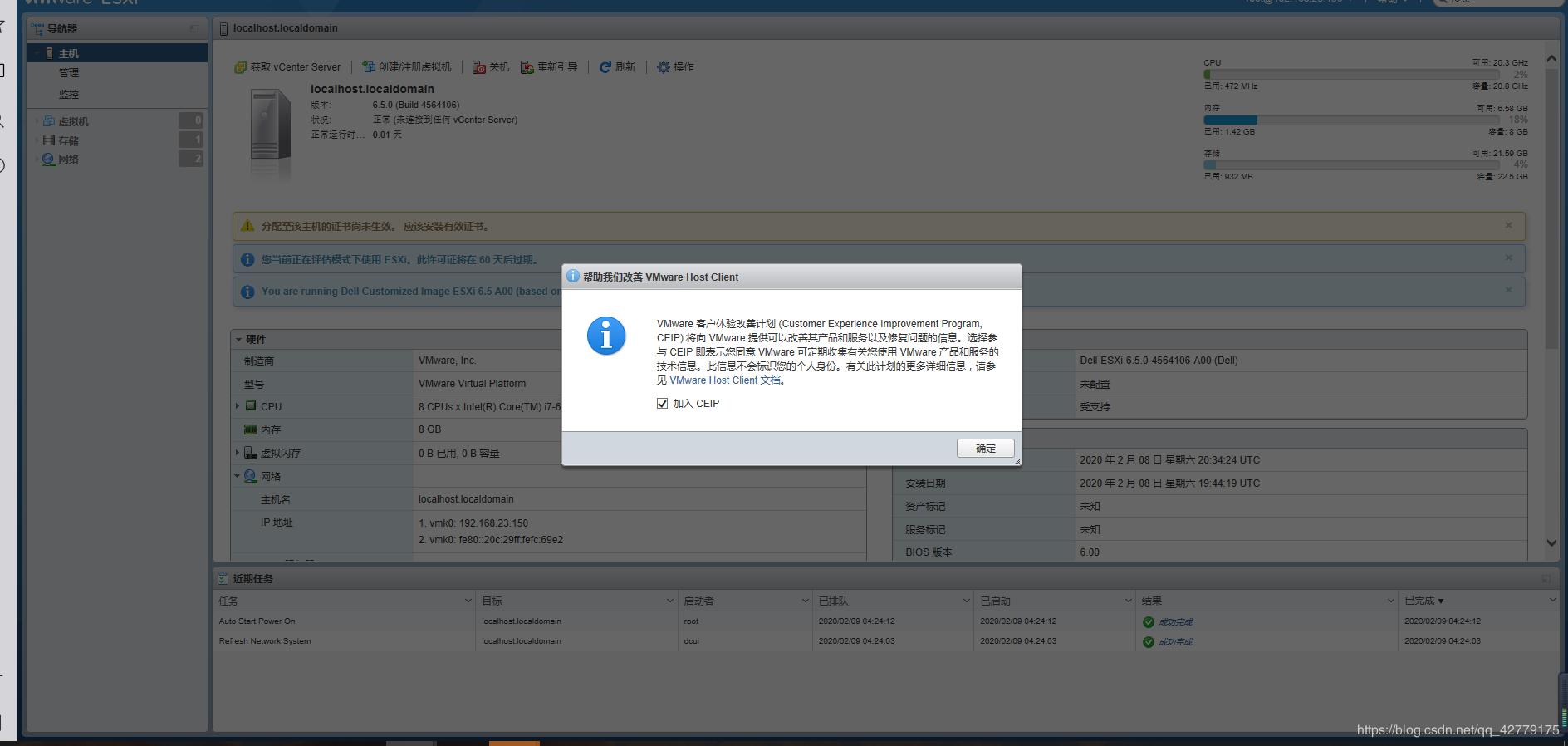Open the 任务 column dropdown arrow

click(468, 601)
